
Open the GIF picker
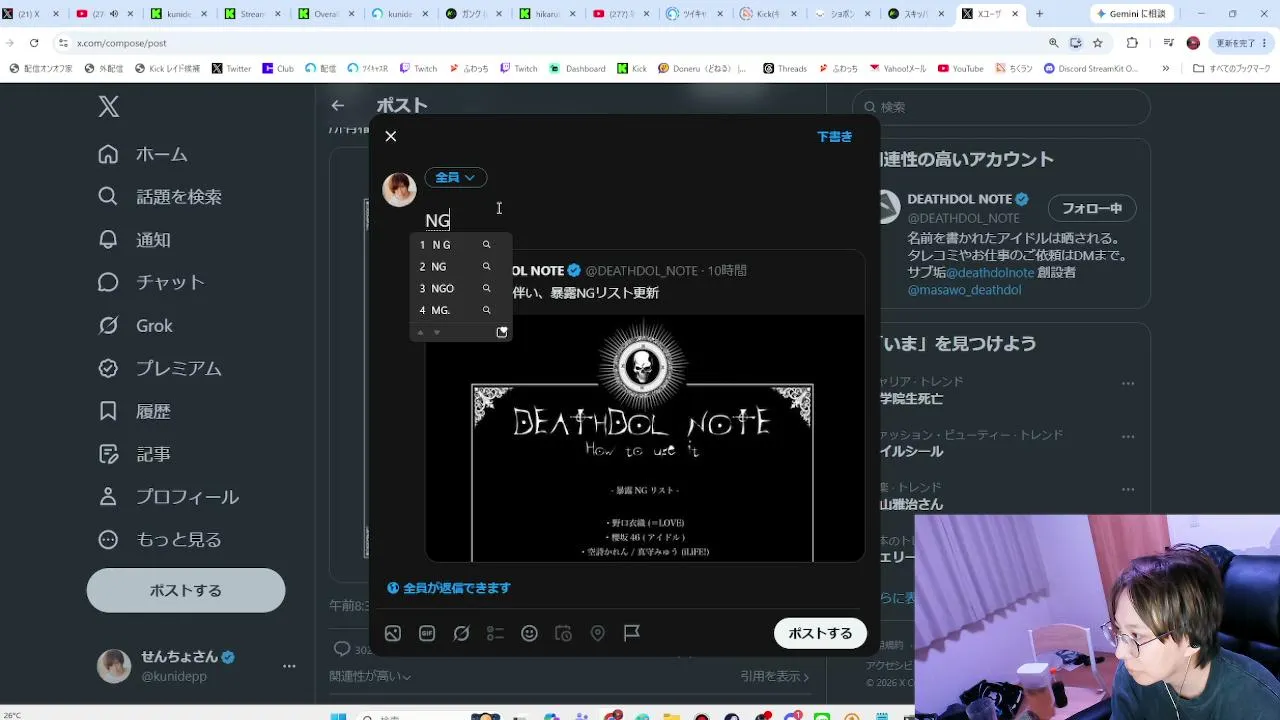coord(427,633)
